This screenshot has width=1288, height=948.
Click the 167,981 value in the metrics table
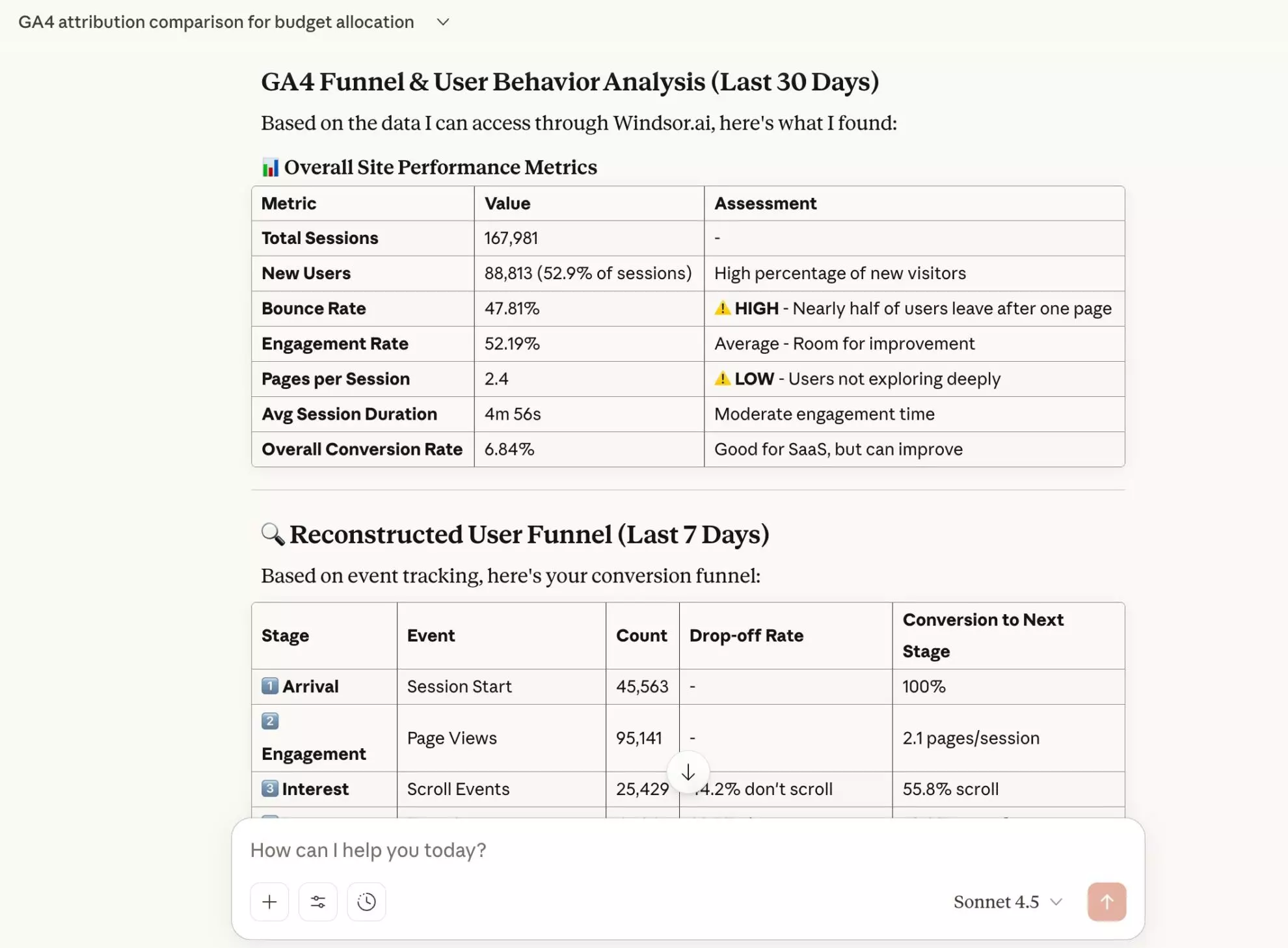pos(511,238)
